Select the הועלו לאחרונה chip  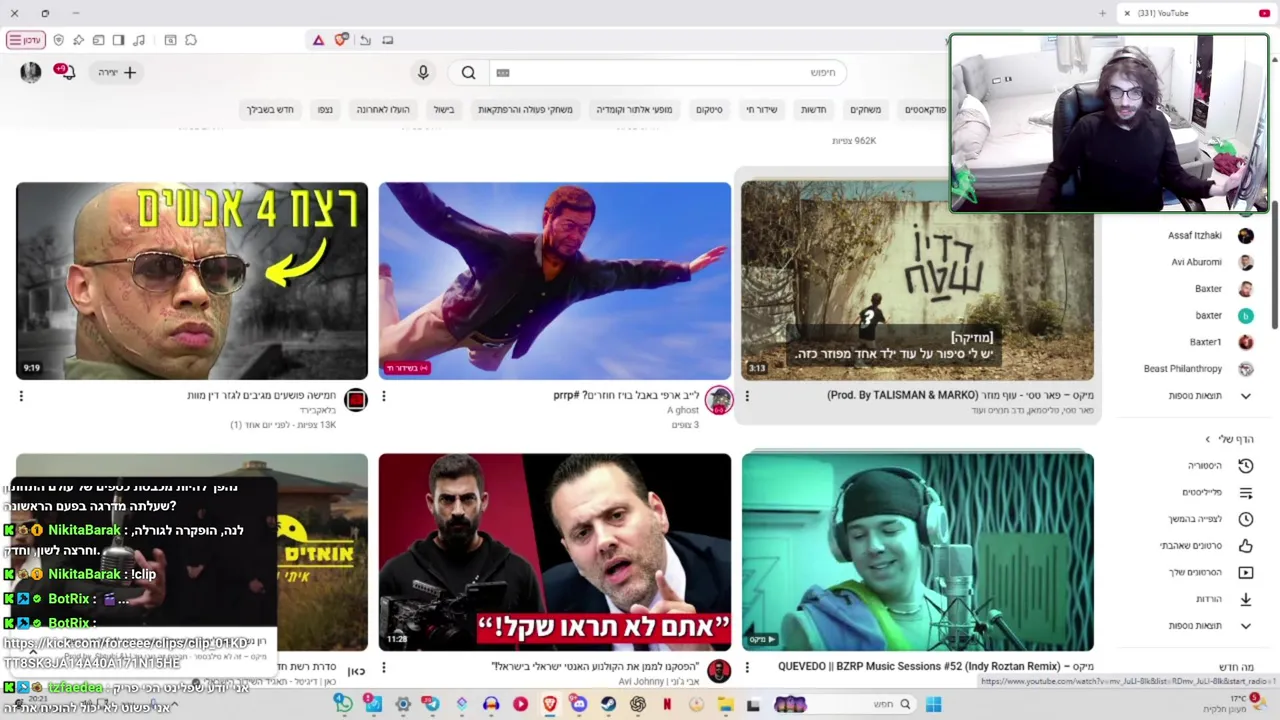tap(383, 109)
